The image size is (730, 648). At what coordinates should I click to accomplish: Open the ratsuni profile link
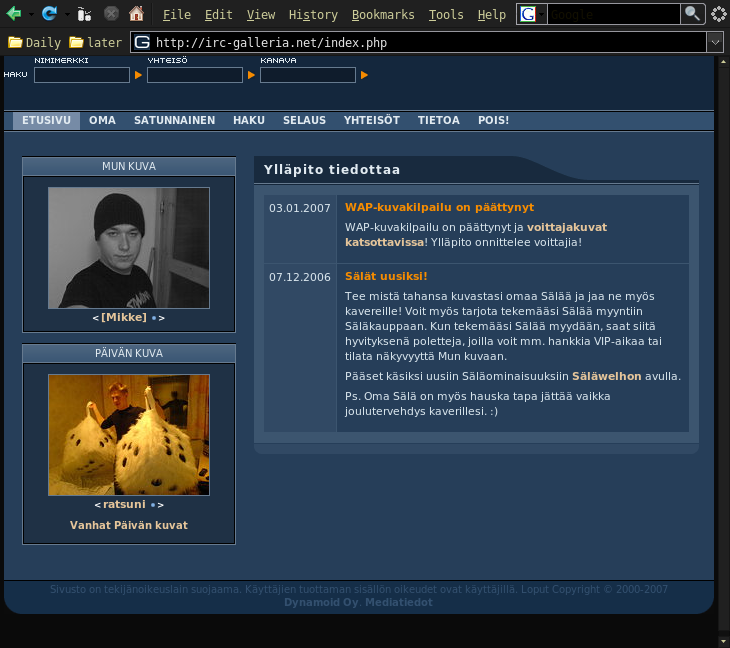pyautogui.click(x=124, y=505)
